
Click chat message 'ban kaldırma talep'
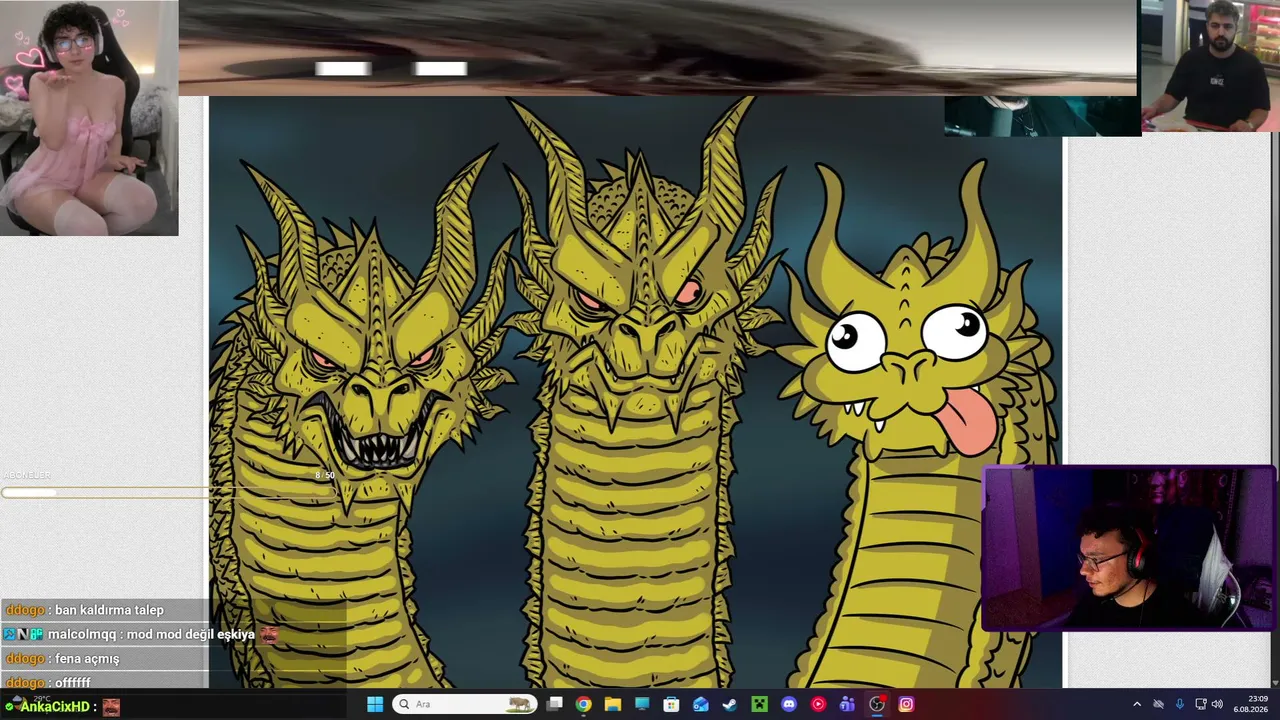click(109, 610)
